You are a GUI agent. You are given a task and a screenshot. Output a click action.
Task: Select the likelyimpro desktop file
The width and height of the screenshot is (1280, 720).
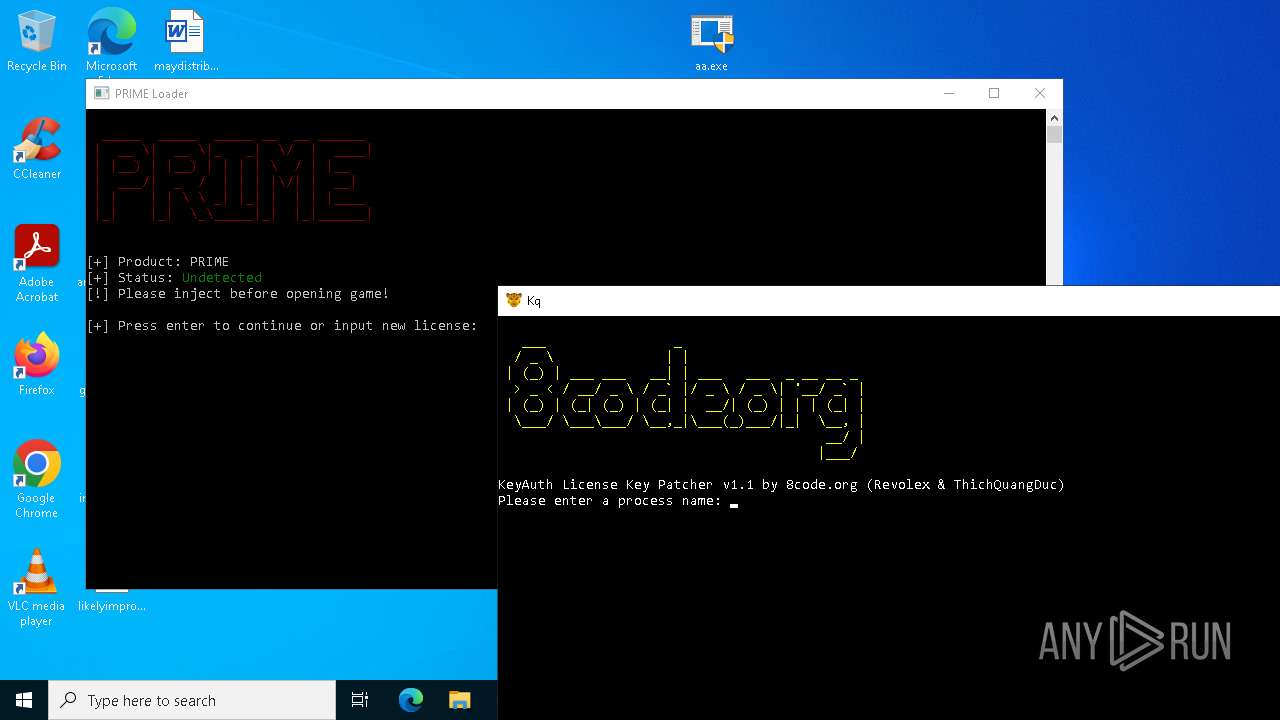[x=111, y=601]
